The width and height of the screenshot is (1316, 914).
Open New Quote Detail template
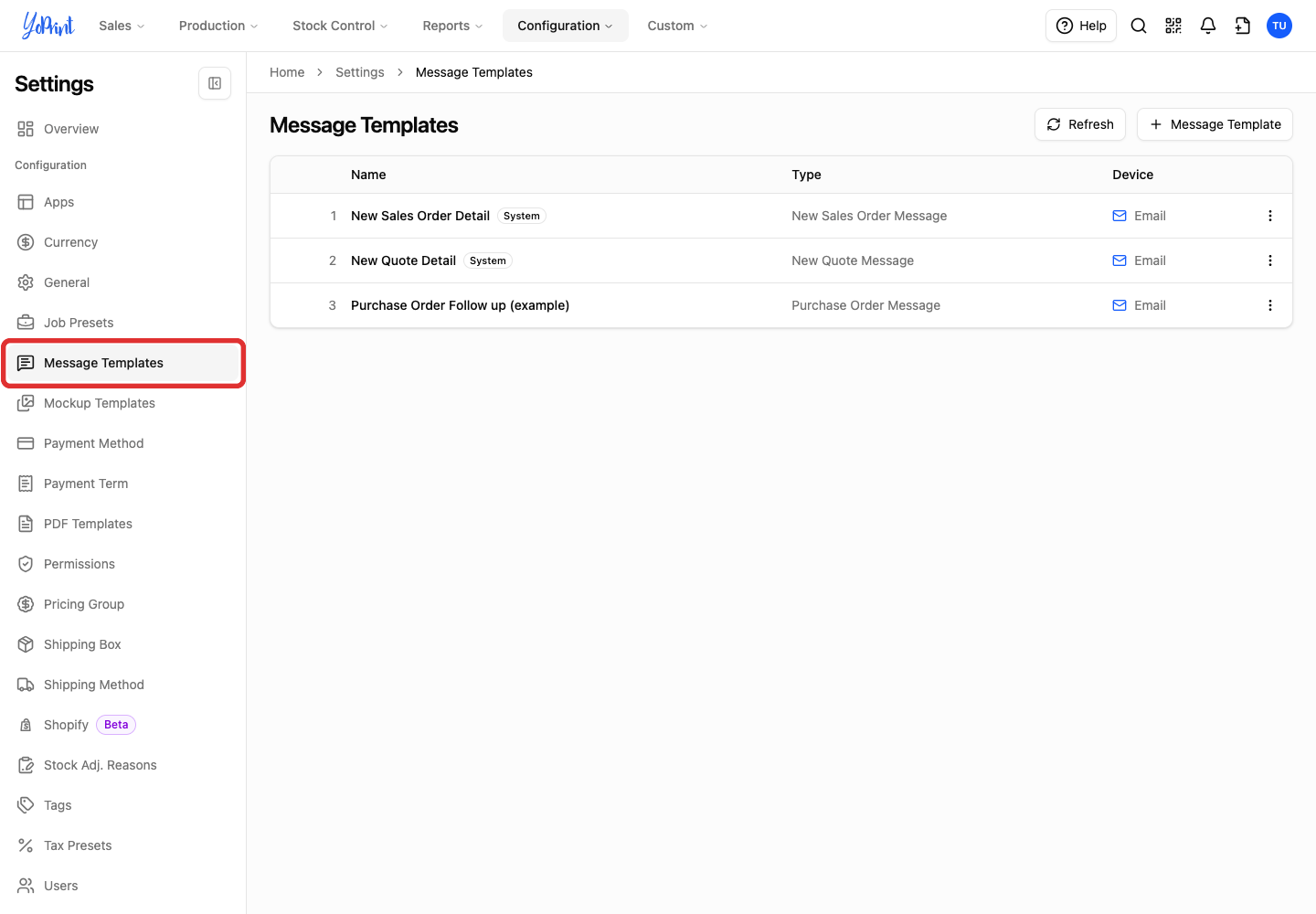coord(403,260)
